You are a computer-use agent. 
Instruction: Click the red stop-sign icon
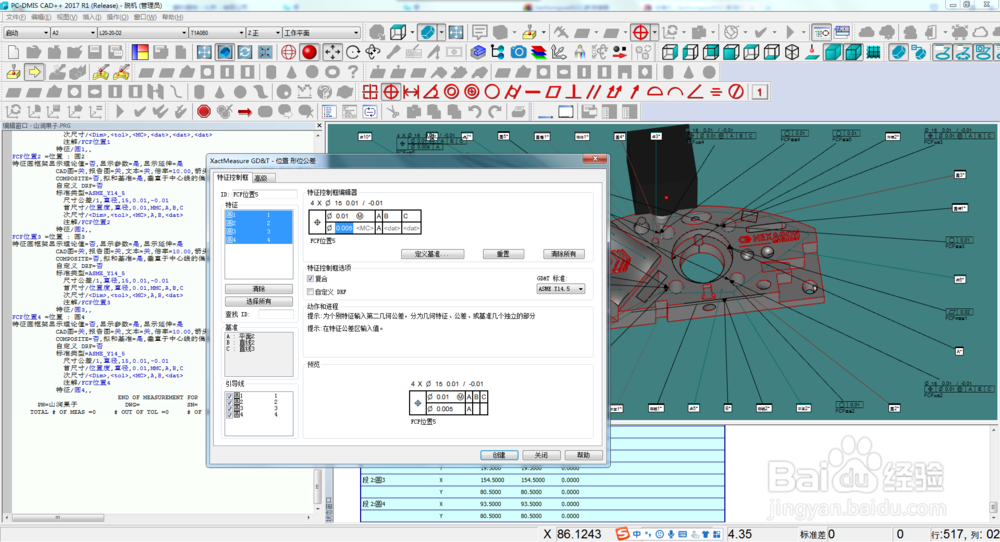click(203, 112)
